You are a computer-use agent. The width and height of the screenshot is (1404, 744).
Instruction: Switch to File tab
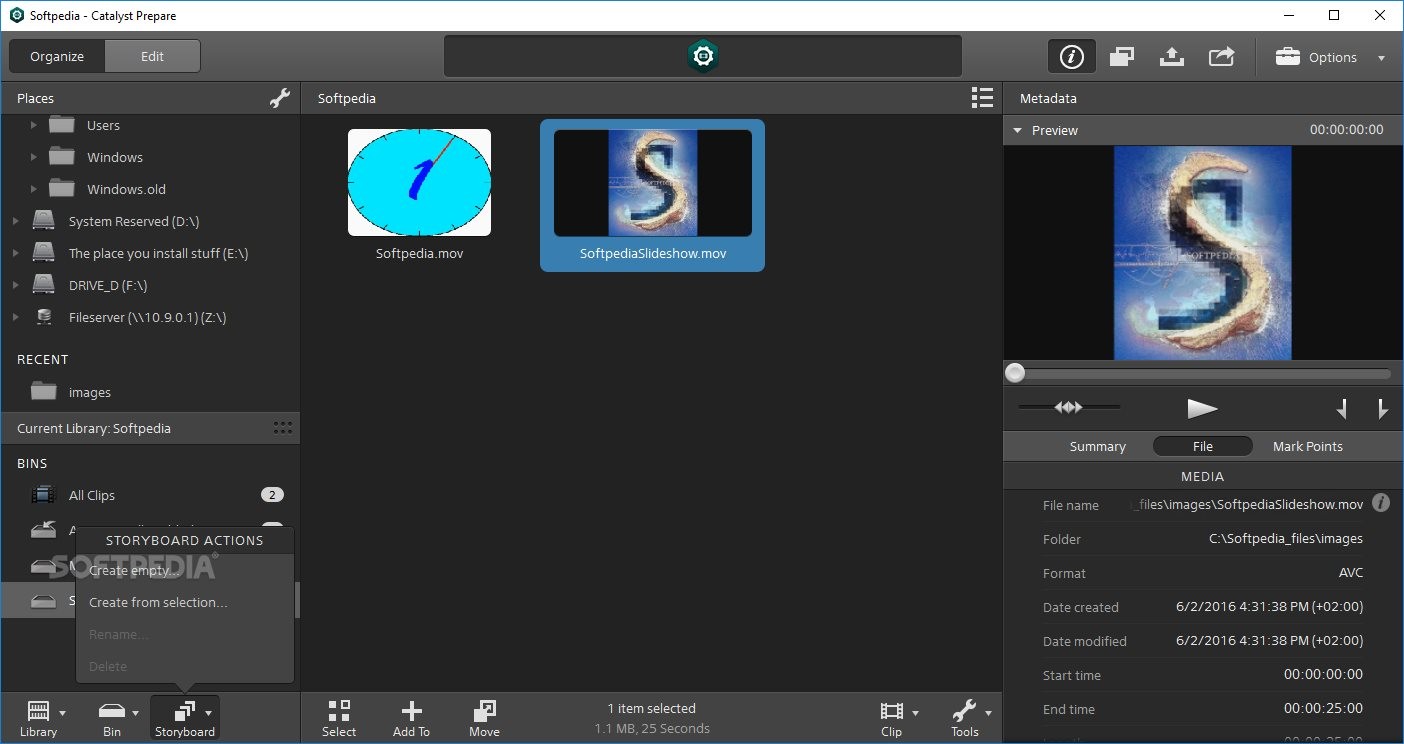point(1203,446)
